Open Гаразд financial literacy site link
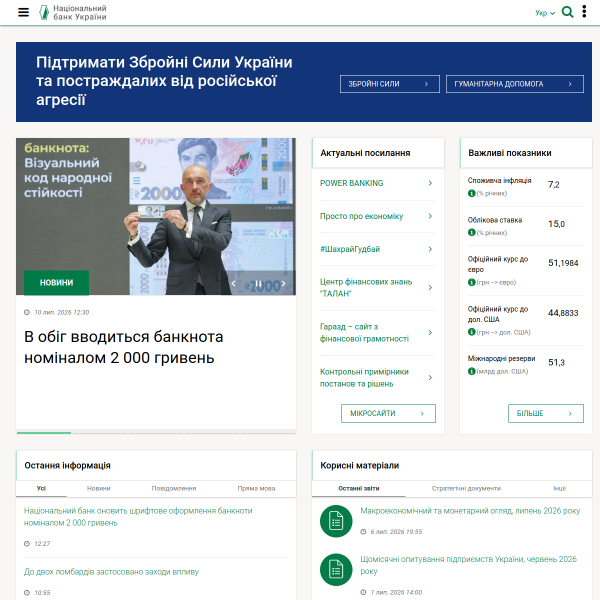600x600 pixels. [364, 333]
